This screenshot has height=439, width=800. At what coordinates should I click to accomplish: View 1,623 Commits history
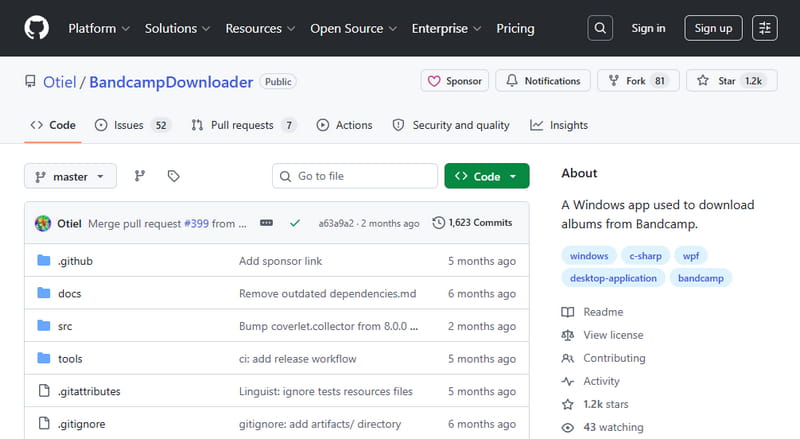472,223
